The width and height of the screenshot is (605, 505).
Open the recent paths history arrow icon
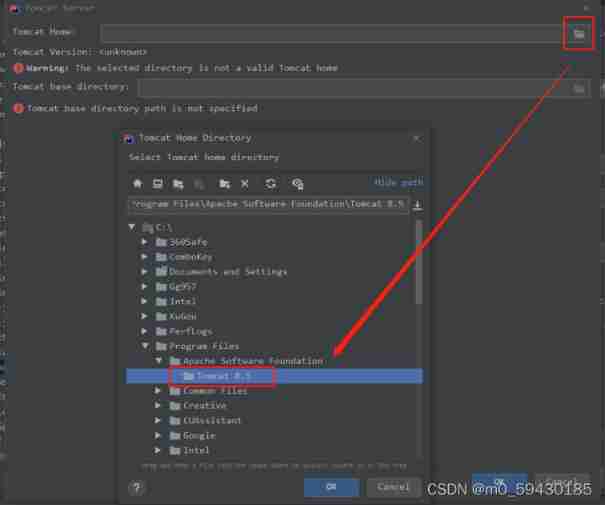417,205
